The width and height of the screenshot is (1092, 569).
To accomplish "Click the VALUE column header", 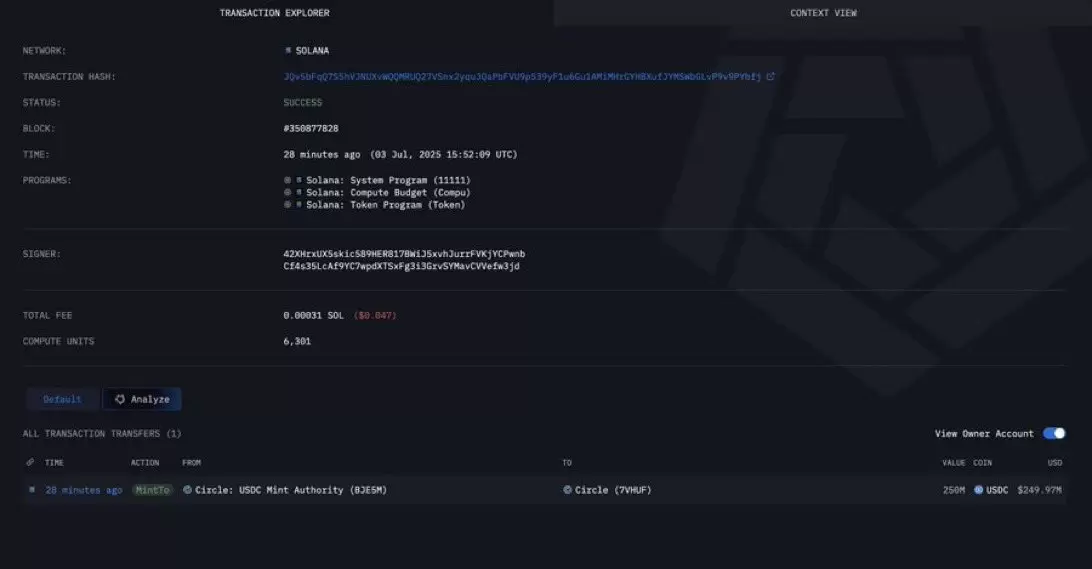I will (953, 462).
